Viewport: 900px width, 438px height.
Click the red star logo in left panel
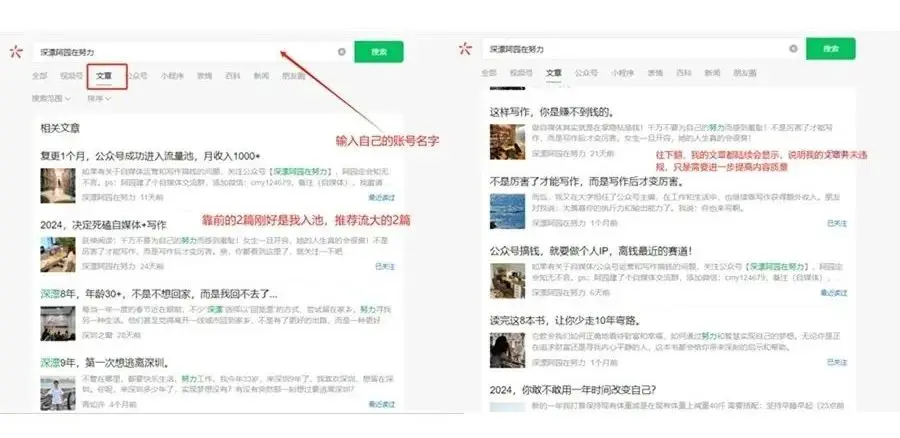tap(14, 51)
